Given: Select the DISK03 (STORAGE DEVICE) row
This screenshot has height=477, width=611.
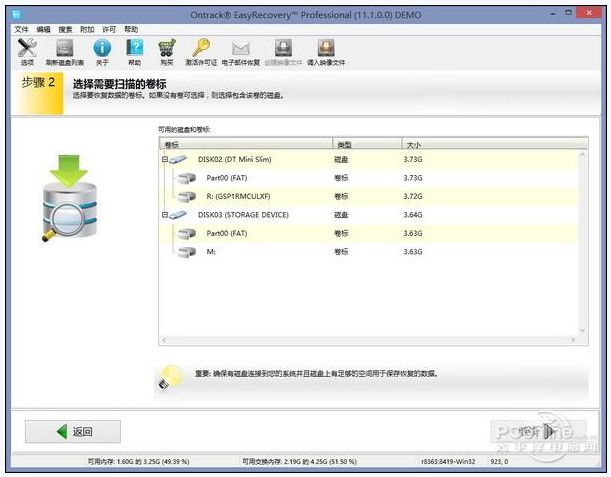Looking at the screenshot, I should (x=368, y=215).
